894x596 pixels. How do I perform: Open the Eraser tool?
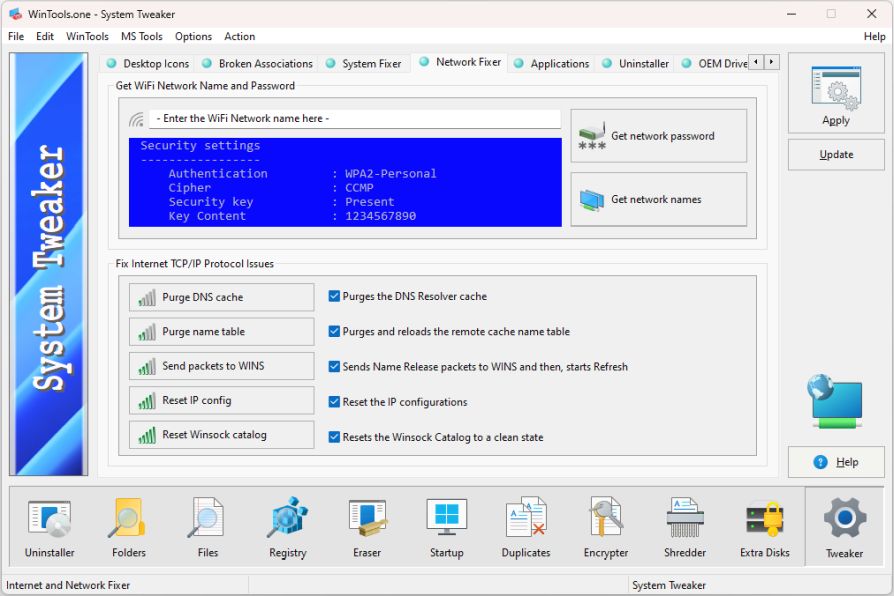(x=367, y=528)
